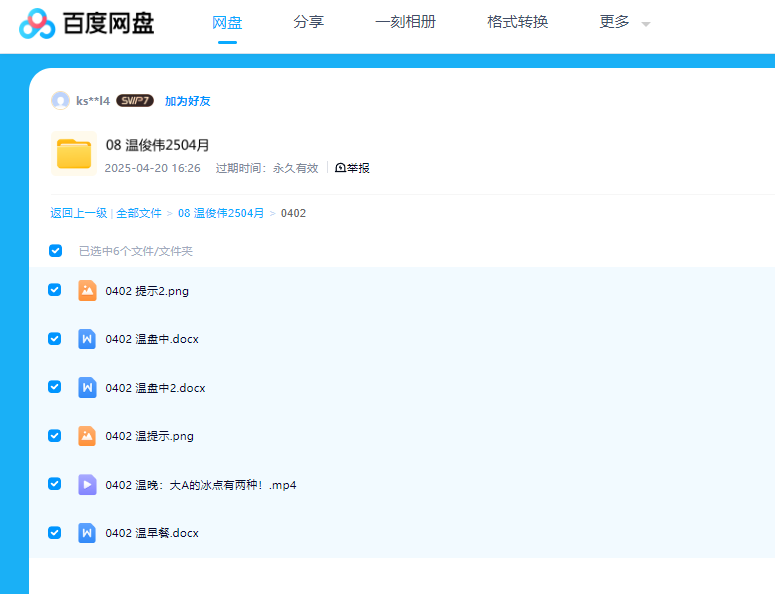This screenshot has width=775, height=594.
Task: Open the 一刻相册 tab
Action: 405,22
